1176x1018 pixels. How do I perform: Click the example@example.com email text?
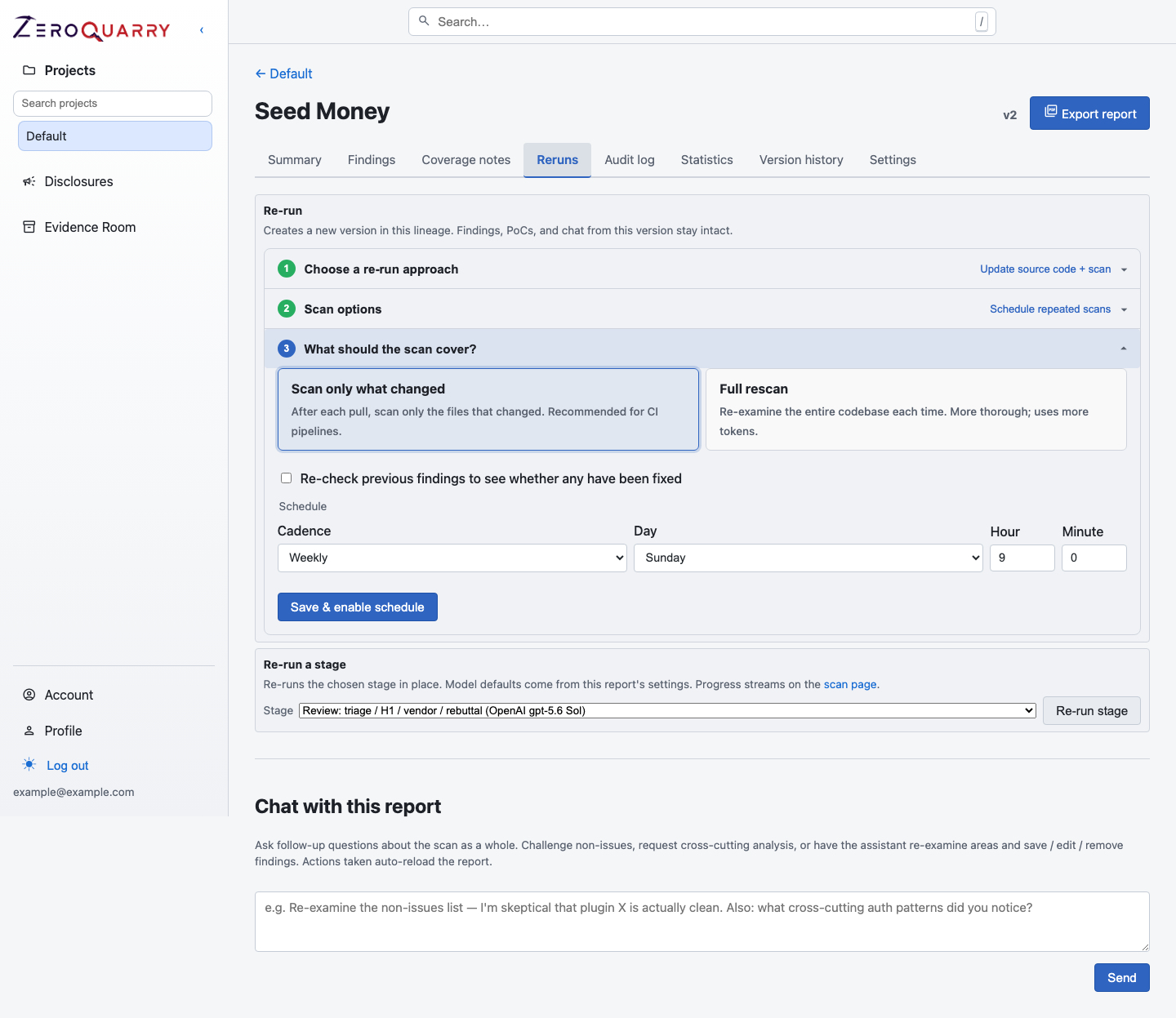click(73, 792)
